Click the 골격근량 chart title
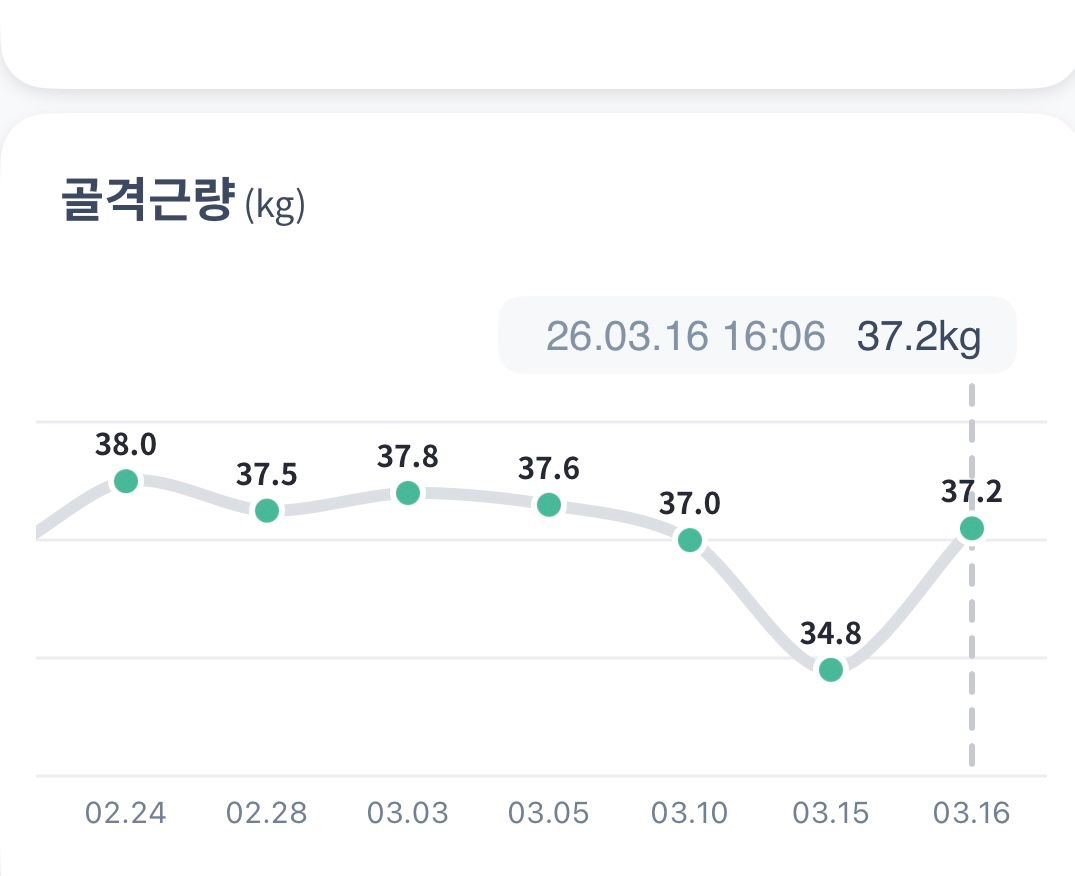 tap(148, 200)
